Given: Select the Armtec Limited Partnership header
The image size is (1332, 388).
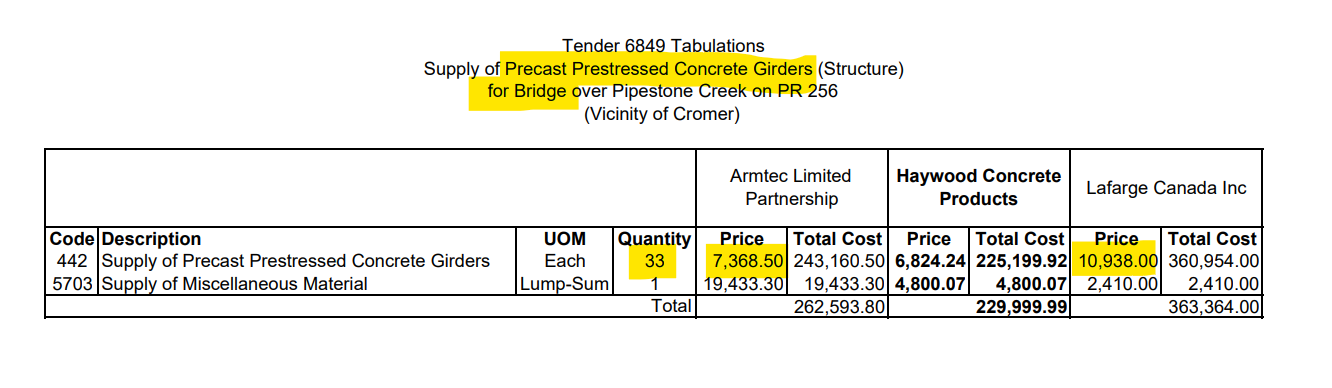Looking at the screenshot, I should pyautogui.click(x=791, y=187).
